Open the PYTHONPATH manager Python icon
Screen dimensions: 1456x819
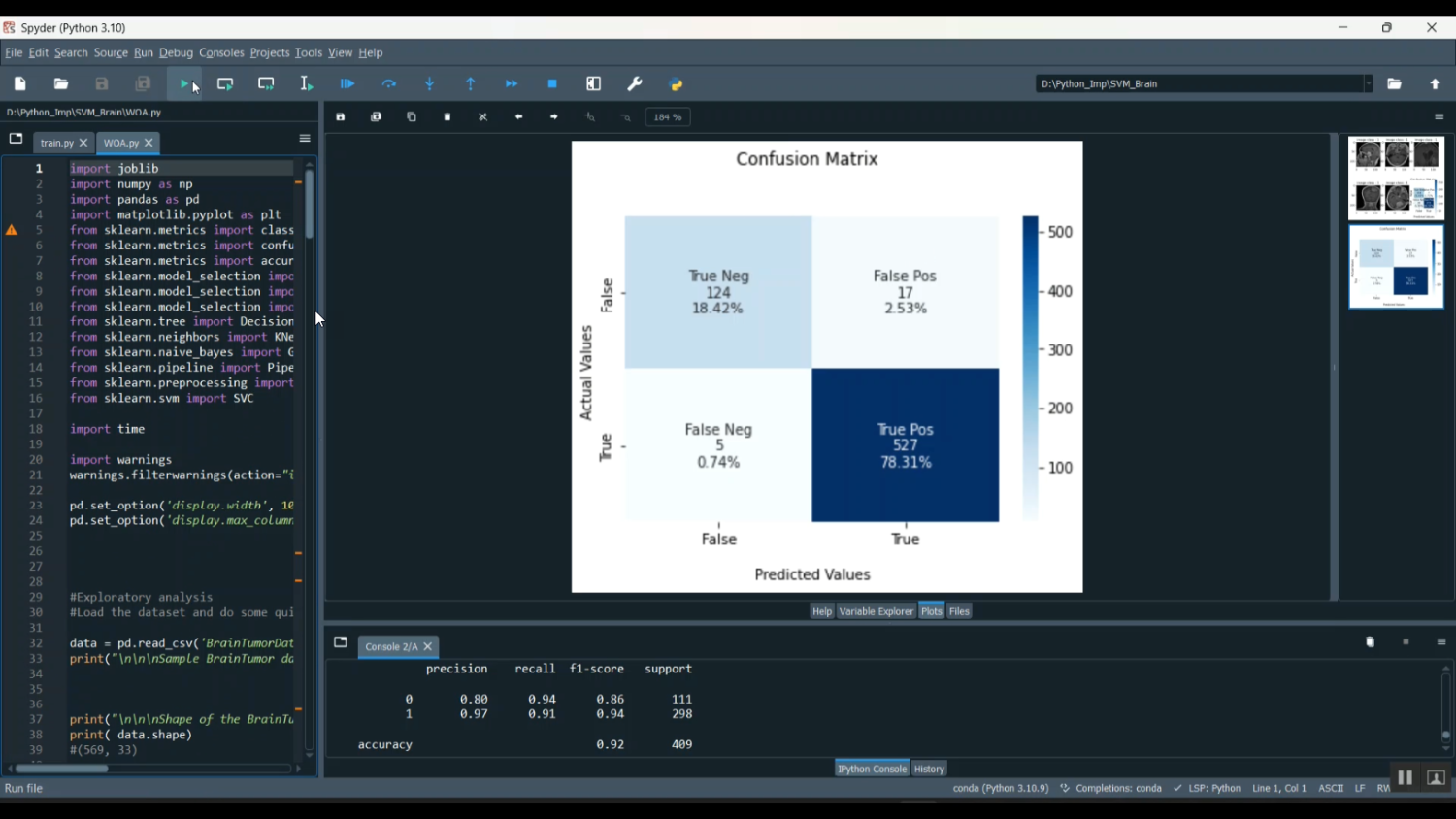point(677,84)
